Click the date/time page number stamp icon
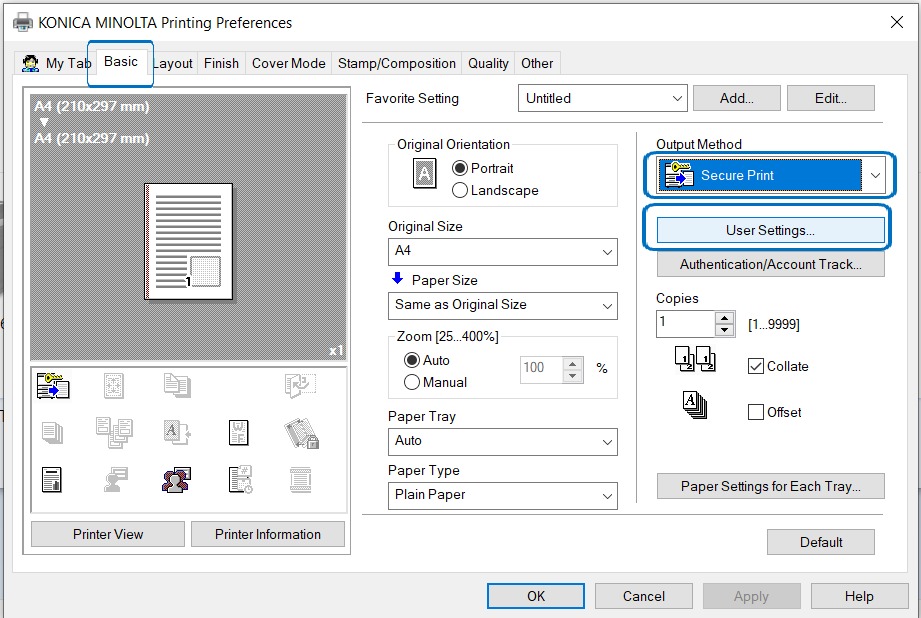921x618 pixels. [x=238, y=479]
